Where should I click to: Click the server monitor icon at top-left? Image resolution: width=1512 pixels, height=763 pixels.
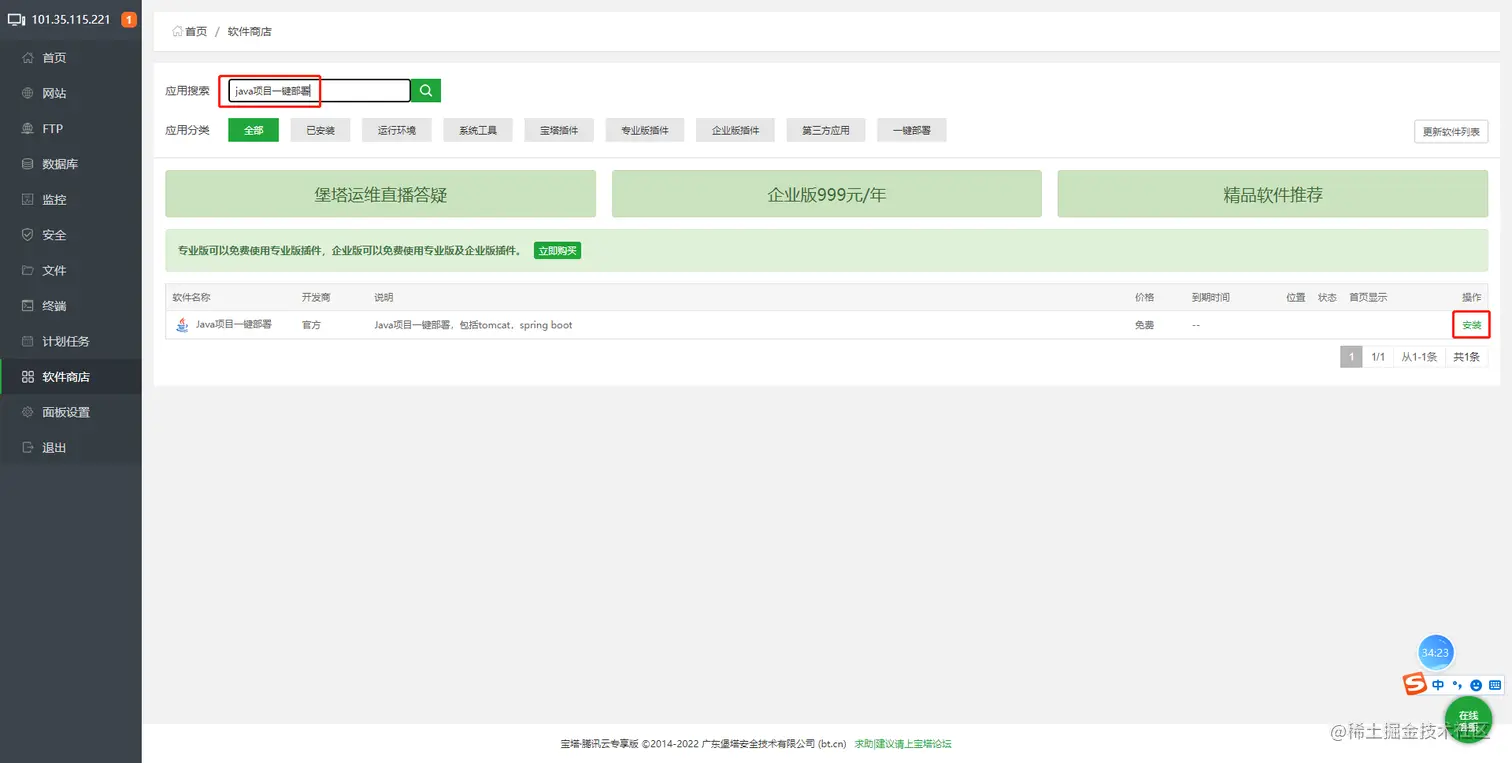[x=16, y=20]
